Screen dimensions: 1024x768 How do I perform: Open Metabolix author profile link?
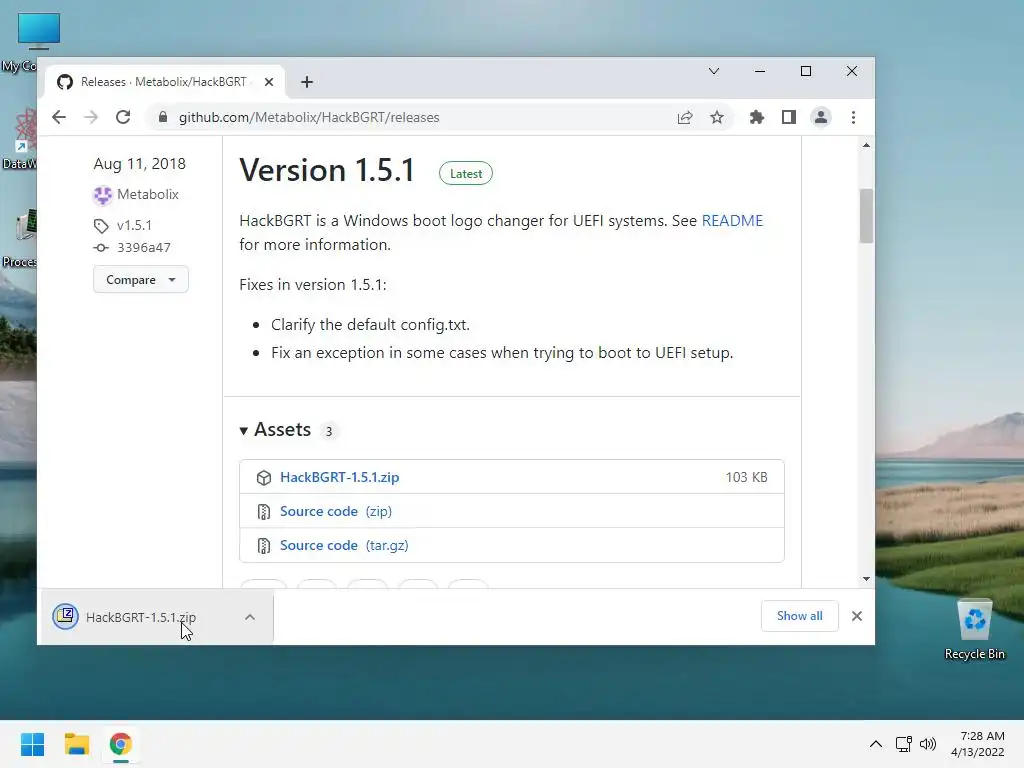[148, 195]
